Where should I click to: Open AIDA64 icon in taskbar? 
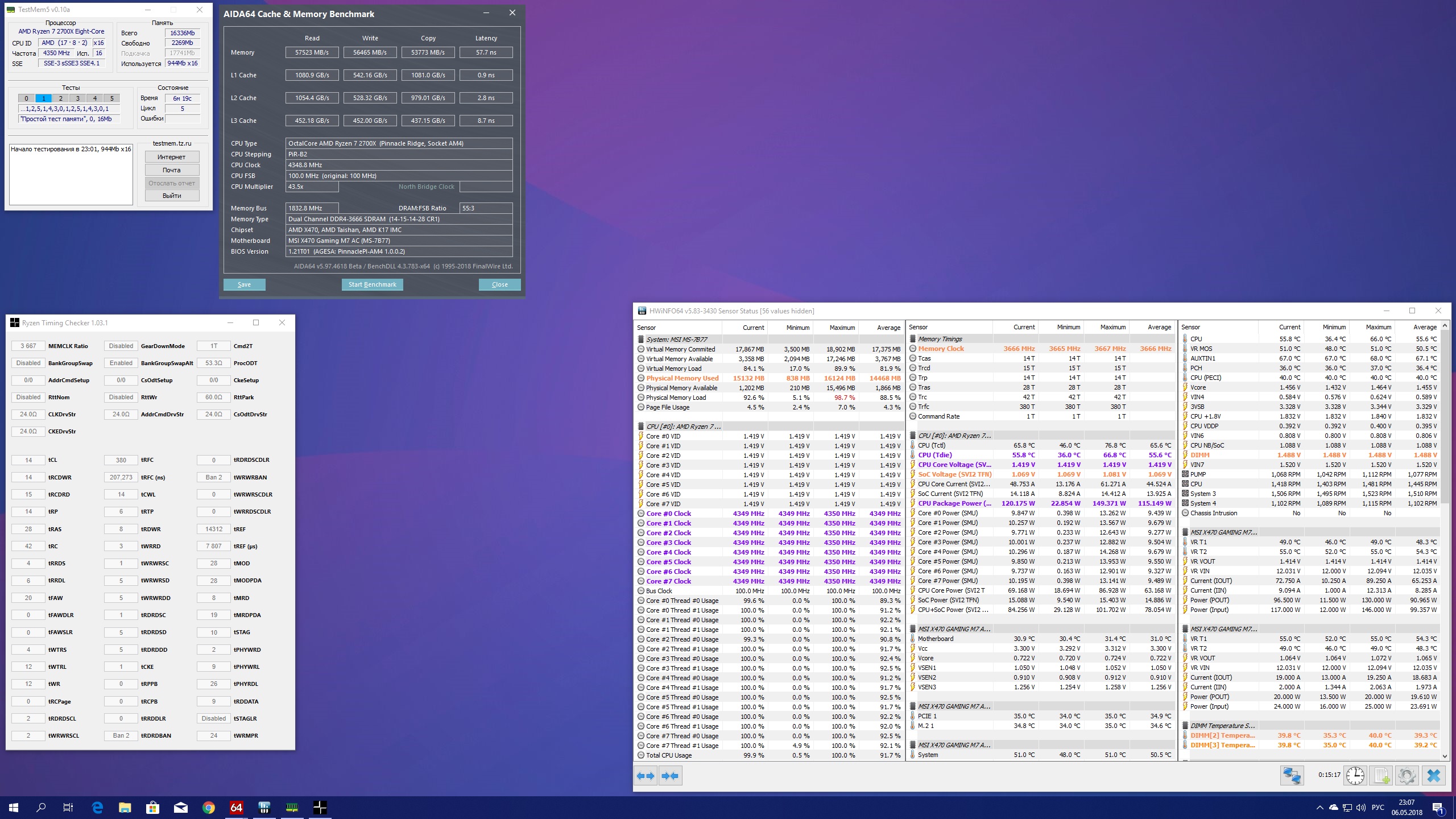[x=236, y=807]
